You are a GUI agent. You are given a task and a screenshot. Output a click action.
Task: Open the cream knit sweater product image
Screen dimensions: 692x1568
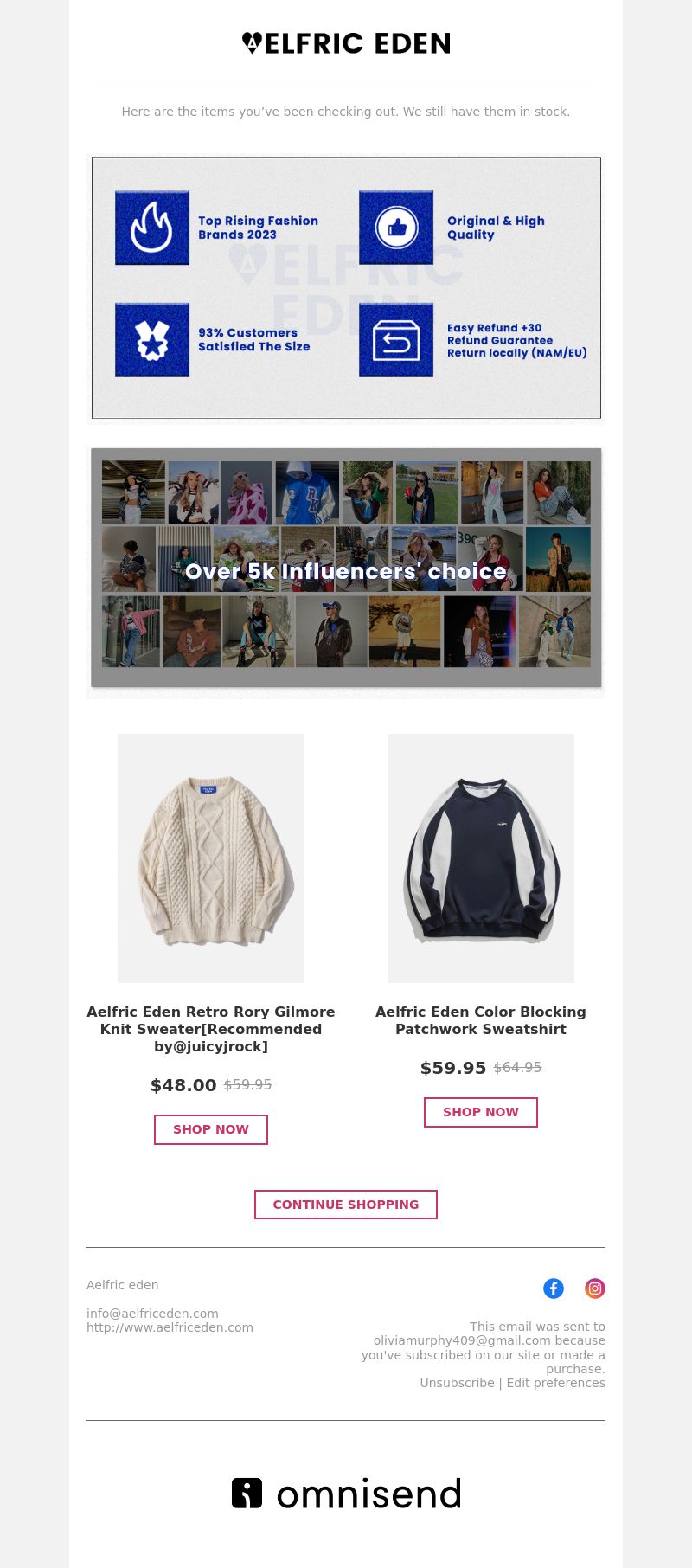(x=211, y=858)
